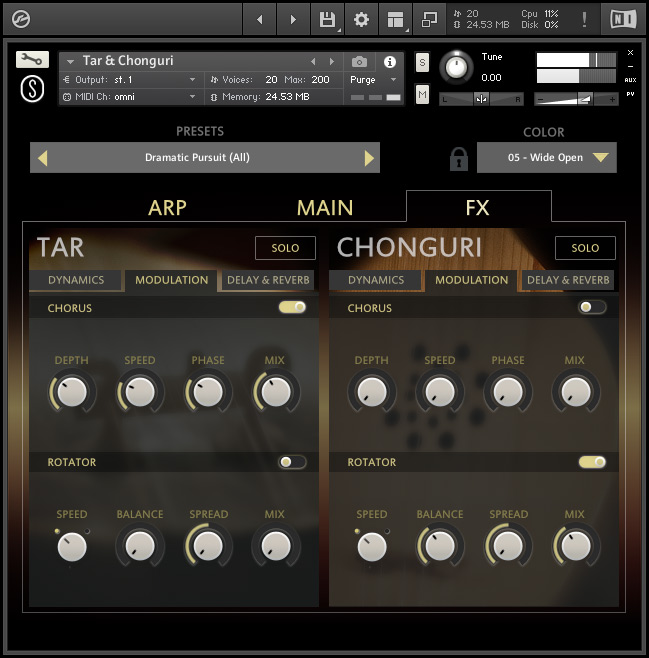The image size is (649, 658).
Task: Open save options arrow on disk icon
Action: pos(339,30)
